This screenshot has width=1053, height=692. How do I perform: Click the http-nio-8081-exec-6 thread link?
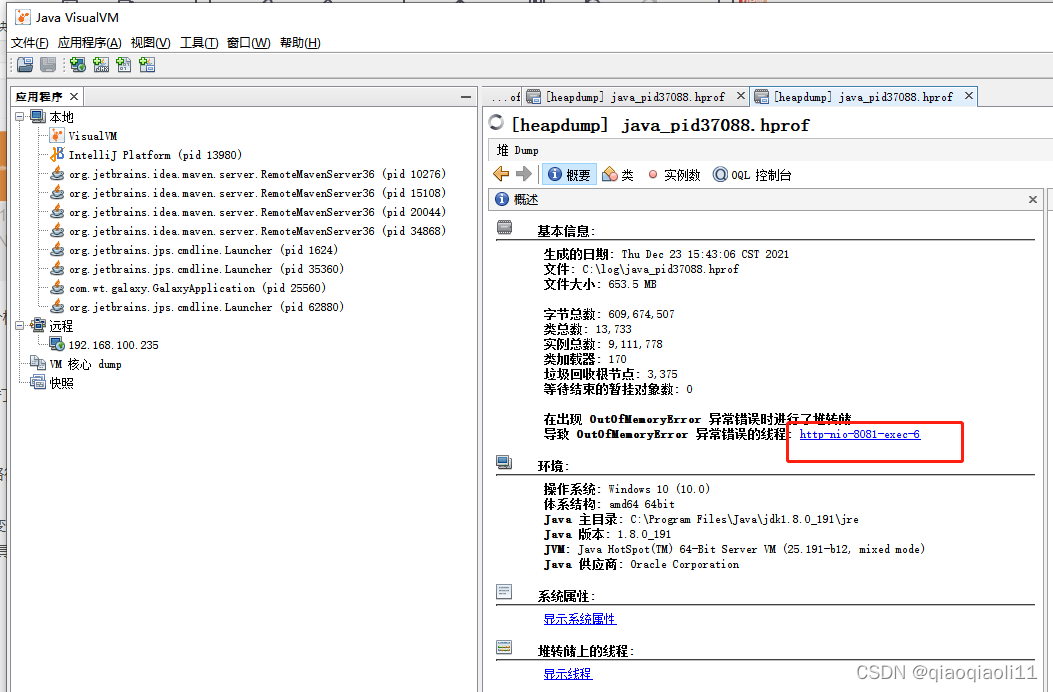(x=860, y=435)
